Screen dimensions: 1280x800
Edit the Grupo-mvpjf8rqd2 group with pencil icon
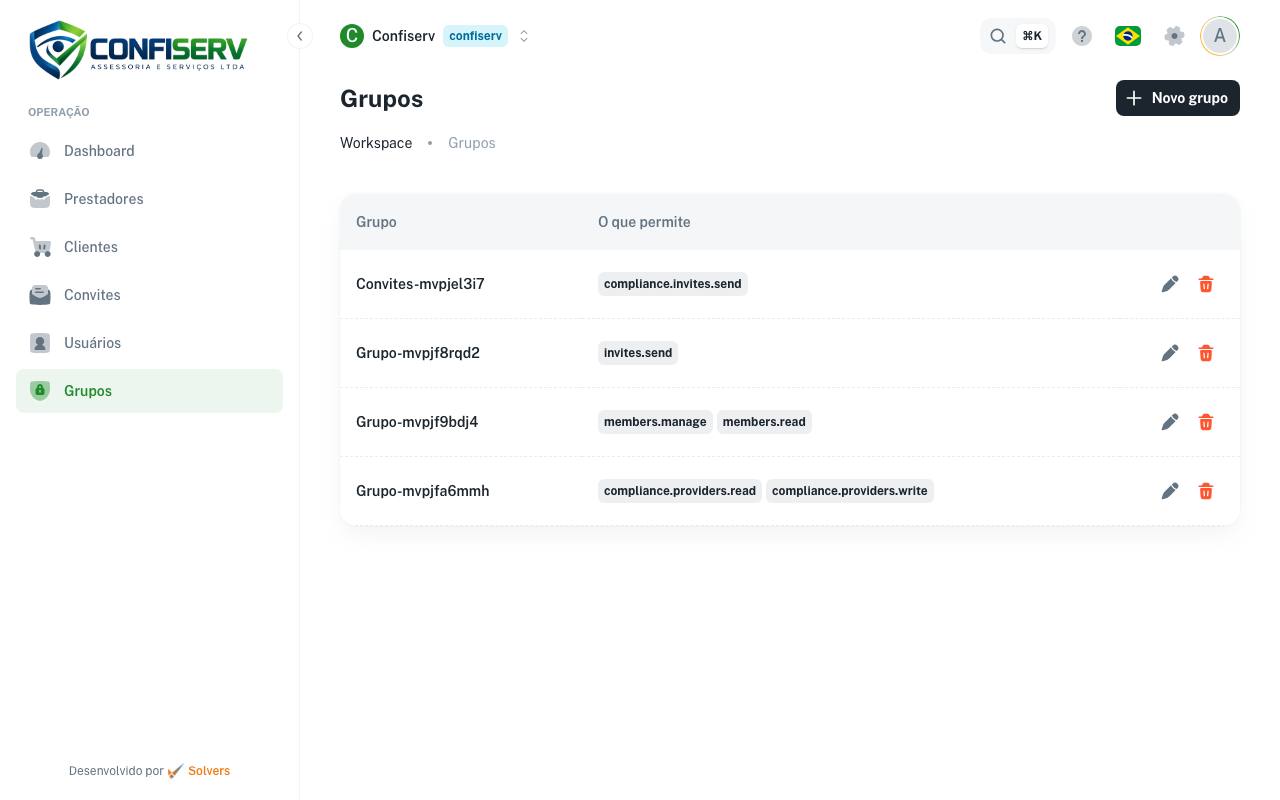1170,353
